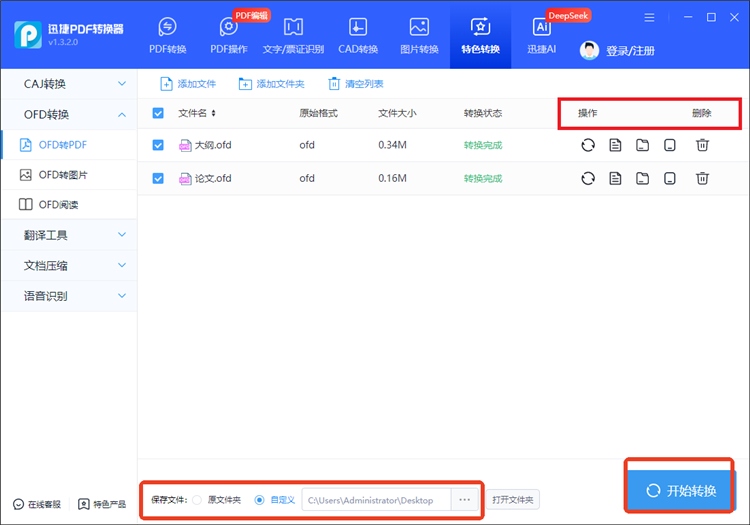Select OFD转图片 in sidebar
Screen dimensions: 750x525
click(x=69, y=175)
